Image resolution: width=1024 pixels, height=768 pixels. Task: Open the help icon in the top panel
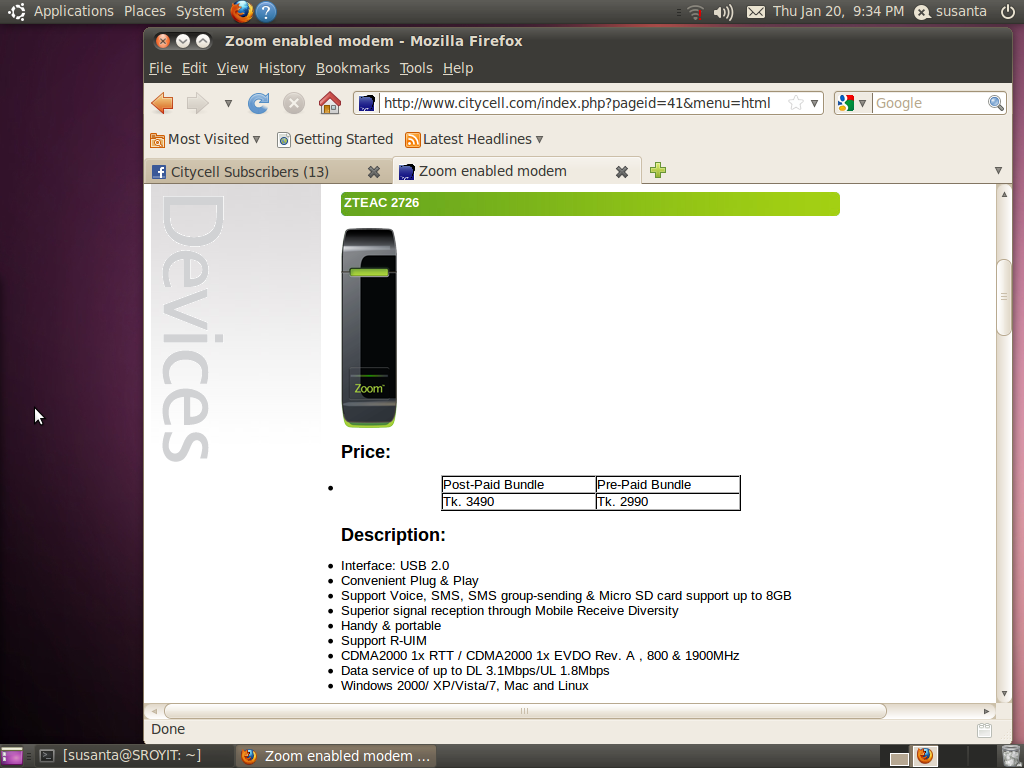(x=266, y=11)
